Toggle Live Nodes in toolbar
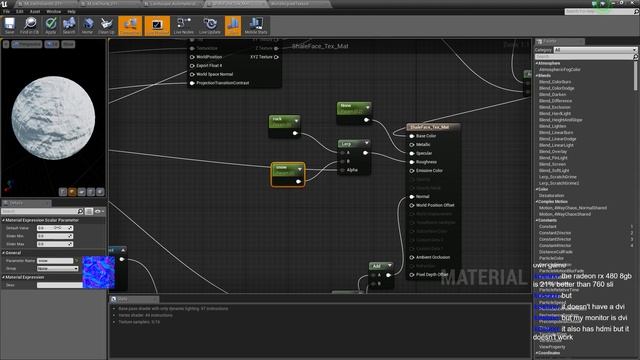The width and height of the screenshot is (640, 360). click(x=184, y=26)
